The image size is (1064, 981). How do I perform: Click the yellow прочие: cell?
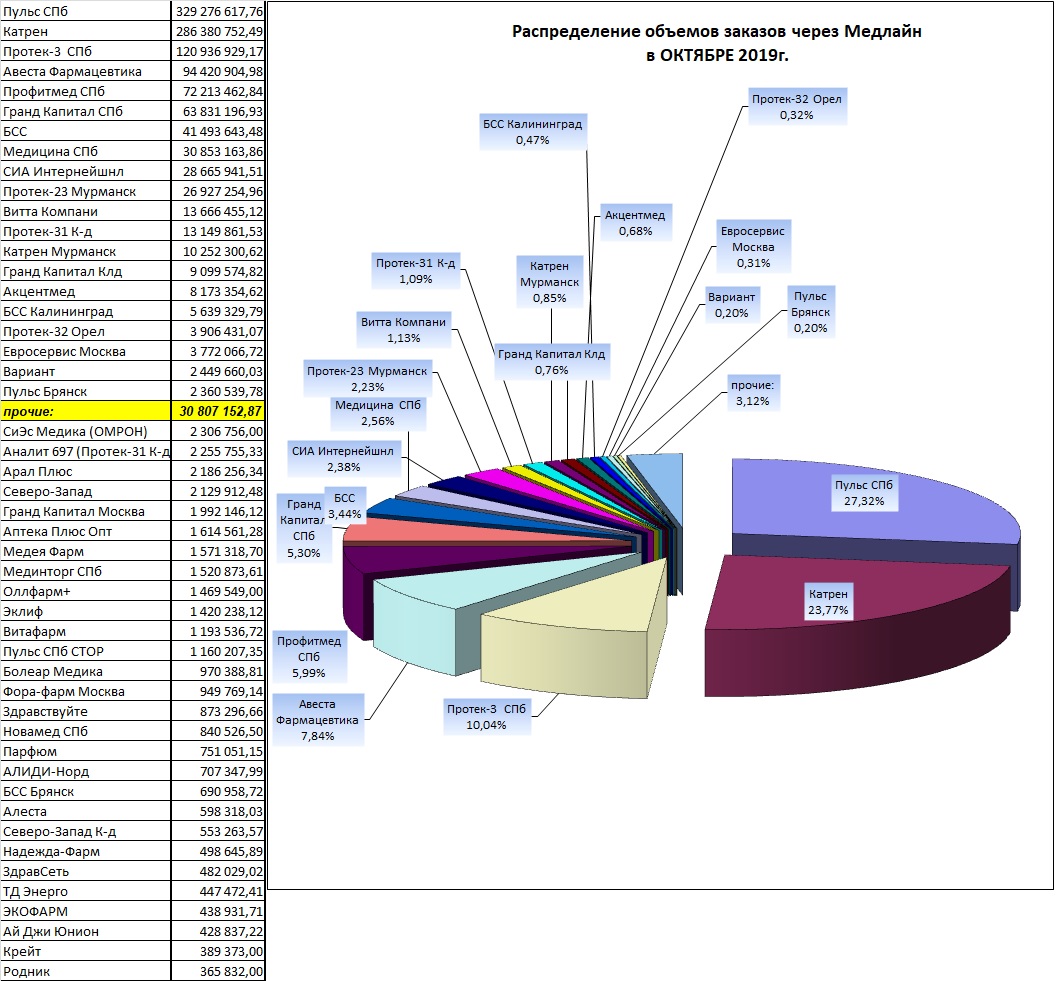pos(86,411)
